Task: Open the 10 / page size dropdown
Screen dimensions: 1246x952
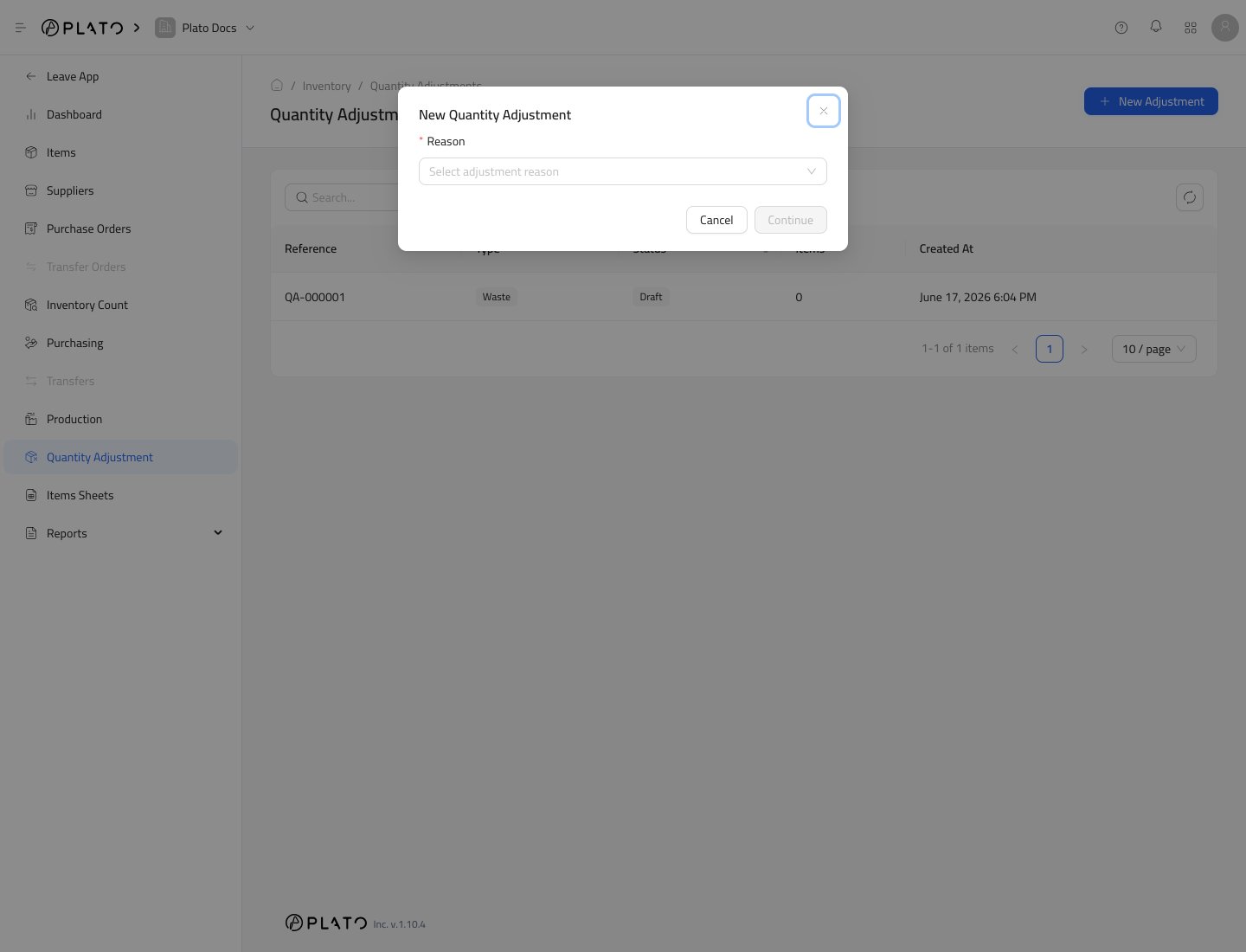Action: click(1154, 349)
